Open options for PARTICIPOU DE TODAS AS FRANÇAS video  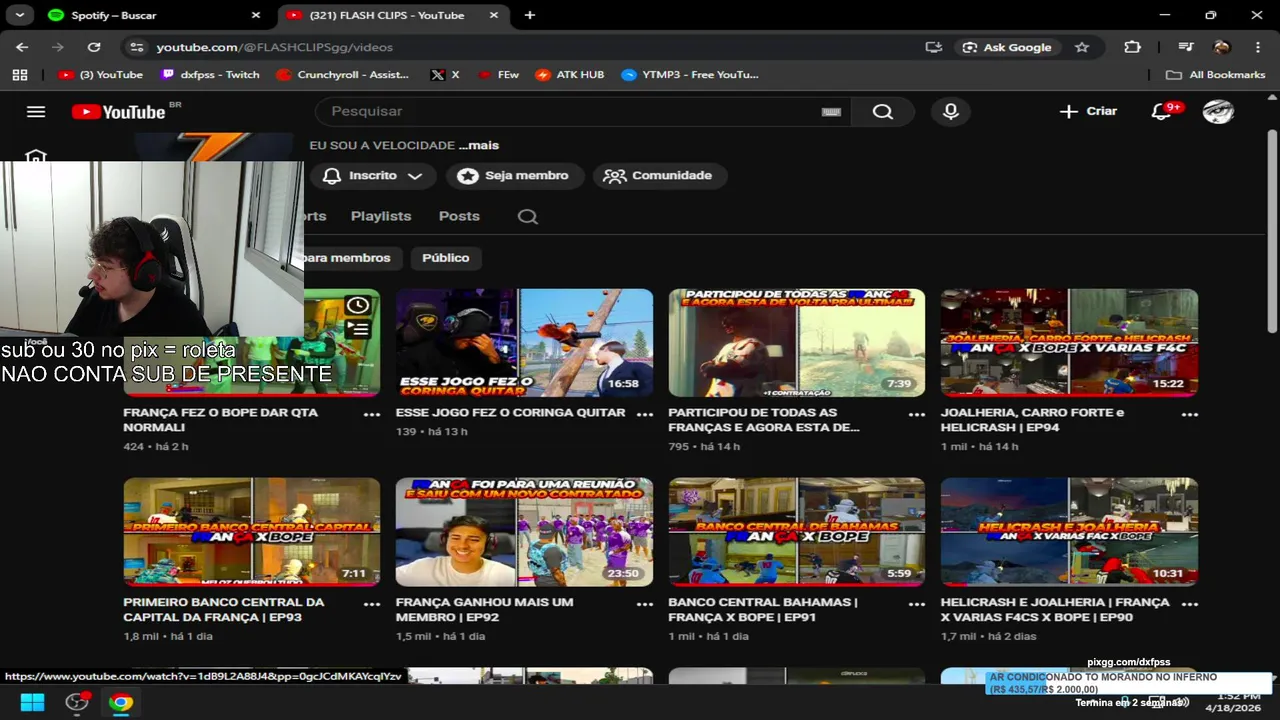[x=917, y=414]
